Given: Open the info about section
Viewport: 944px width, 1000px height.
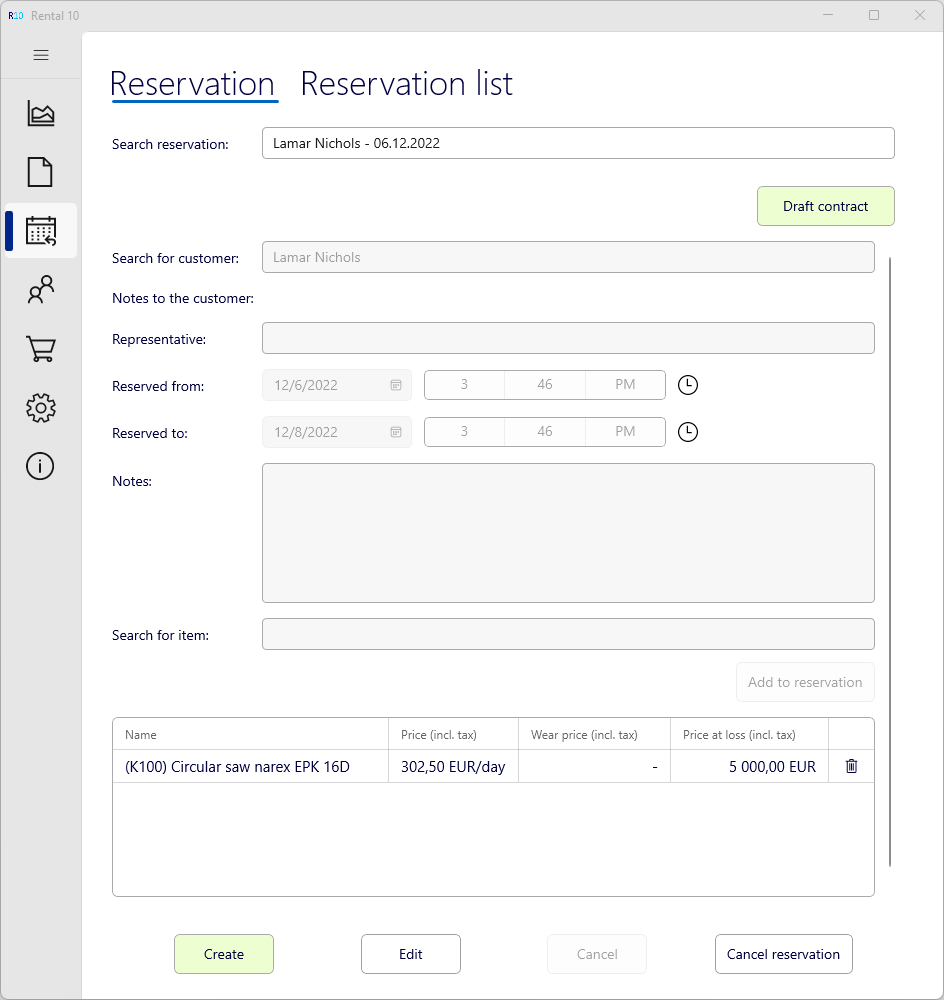Looking at the screenshot, I should (40, 466).
